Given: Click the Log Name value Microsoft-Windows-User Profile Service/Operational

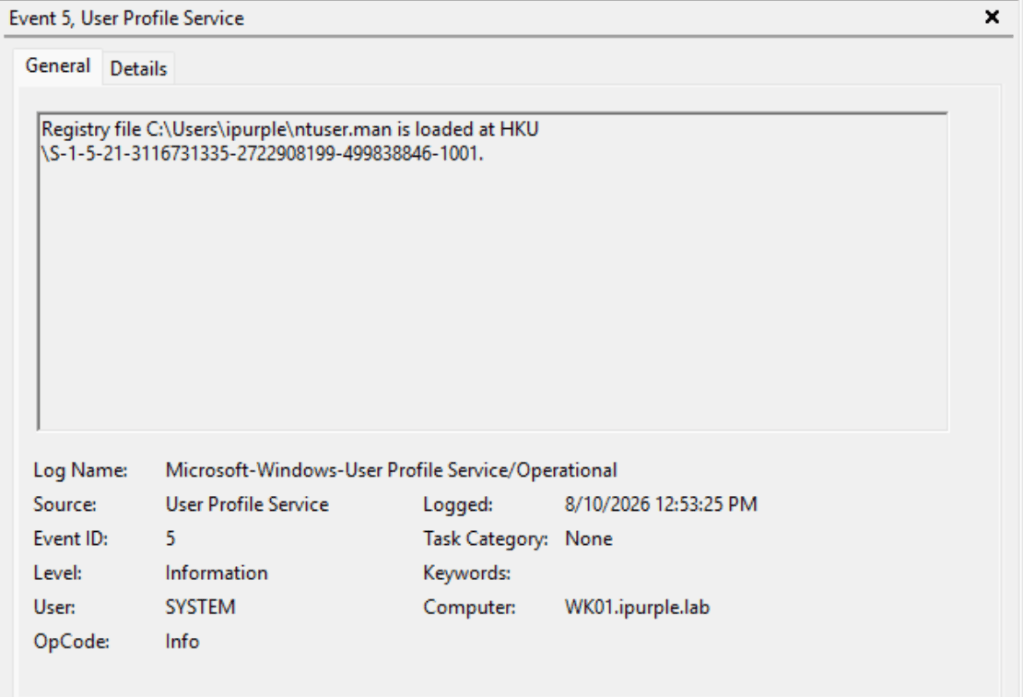Looking at the screenshot, I should pos(391,471).
